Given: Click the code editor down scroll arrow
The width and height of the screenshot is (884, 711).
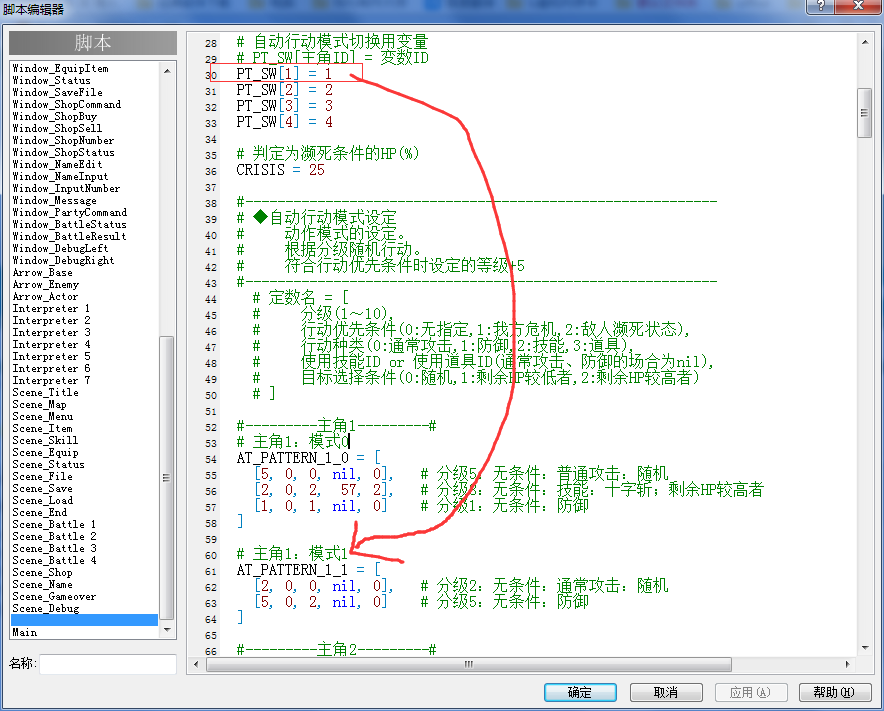Looking at the screenshot, I should point(865,648).
